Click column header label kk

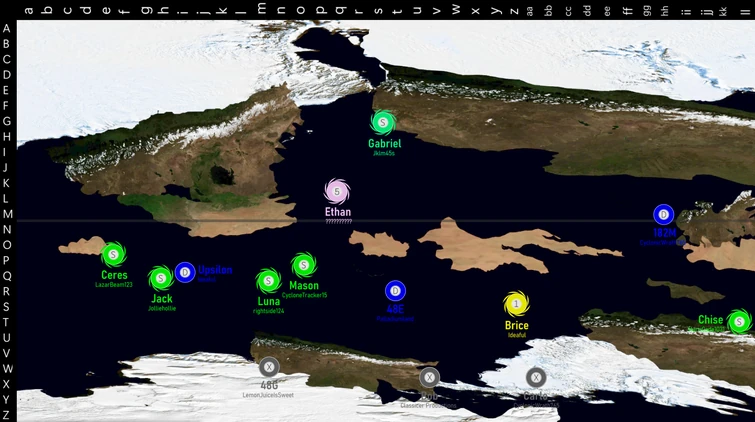point(723,11)
